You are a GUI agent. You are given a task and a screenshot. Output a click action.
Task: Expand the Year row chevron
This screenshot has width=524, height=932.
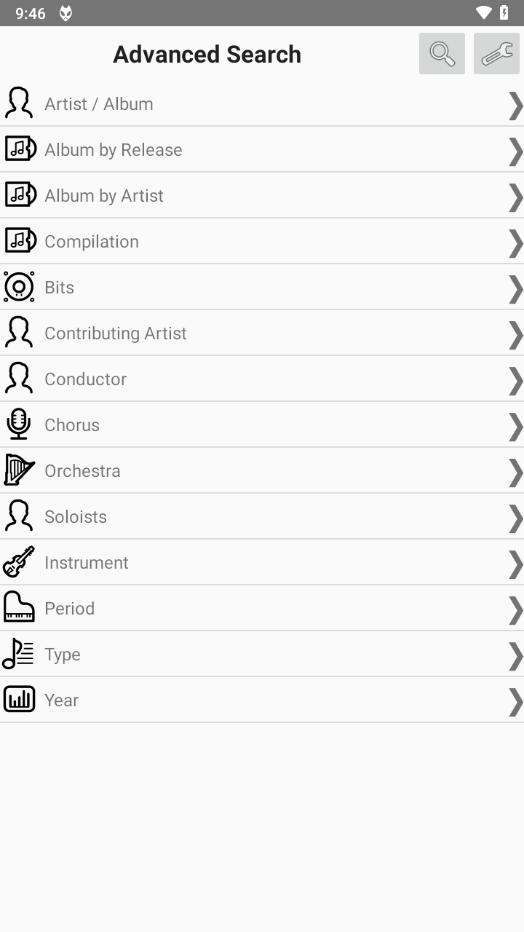(x=515, y=702)
